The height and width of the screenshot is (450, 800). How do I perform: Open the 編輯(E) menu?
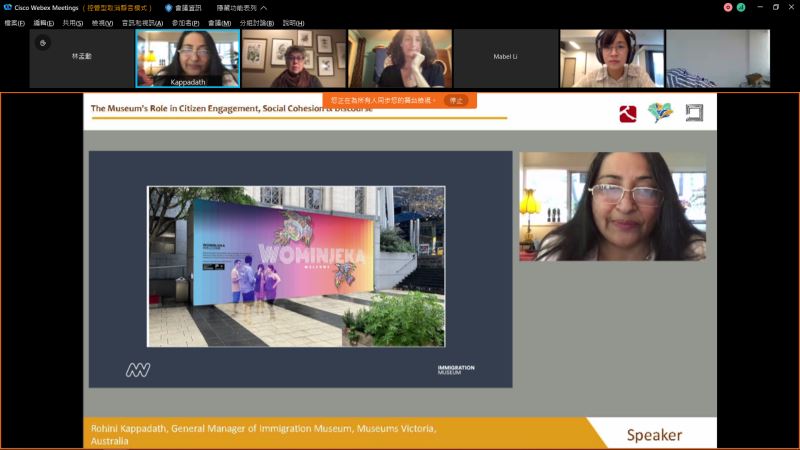point(44,22)
